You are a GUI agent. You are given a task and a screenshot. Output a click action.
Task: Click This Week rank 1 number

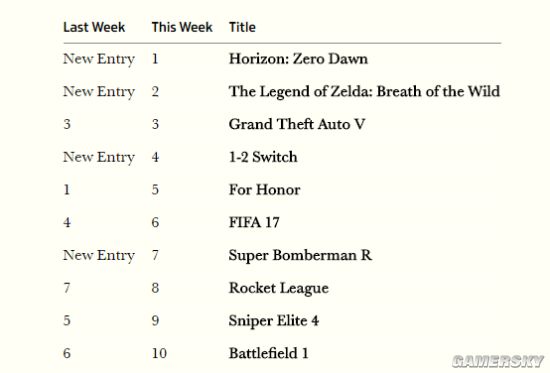click(x=155, y=59)
